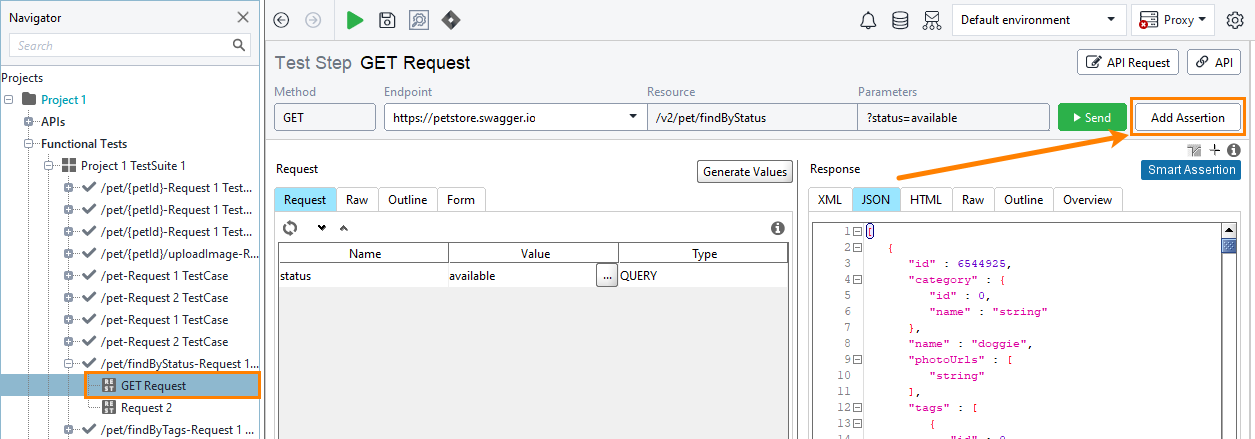Click the down chevron in Request parameters toolbar
Viewport: 1255px width, 439px height.
click(322, 228)
